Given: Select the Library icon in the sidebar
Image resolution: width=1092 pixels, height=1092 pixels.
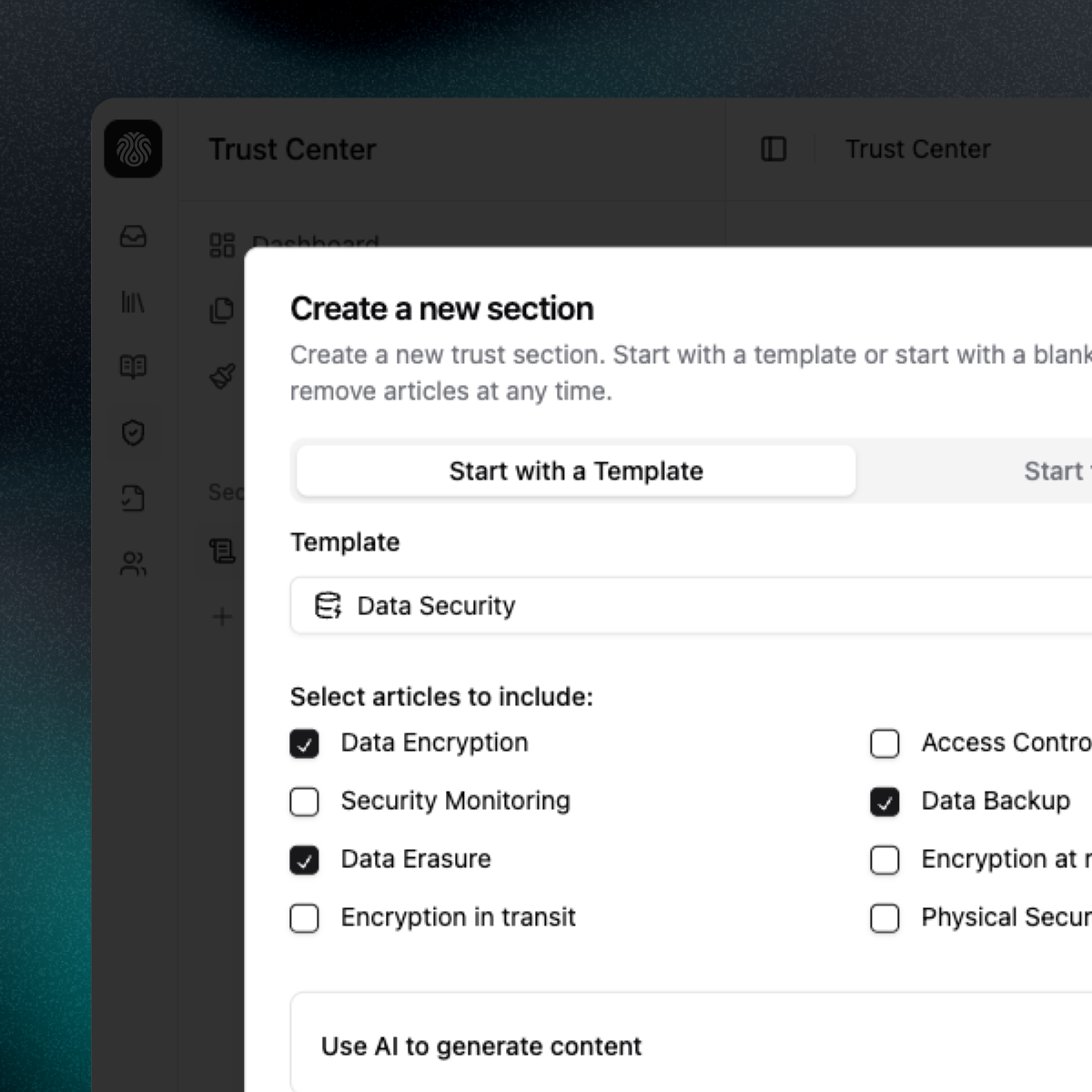Looking at the screenshot, I should pos(133,303).
